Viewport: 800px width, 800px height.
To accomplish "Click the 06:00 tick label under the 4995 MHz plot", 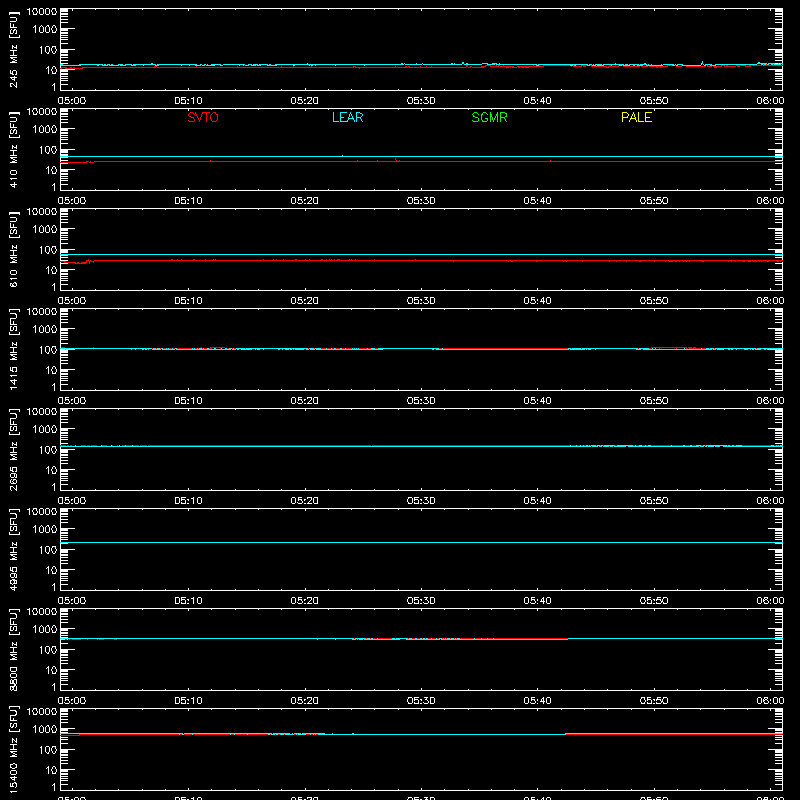I will [x=770, y=601].
